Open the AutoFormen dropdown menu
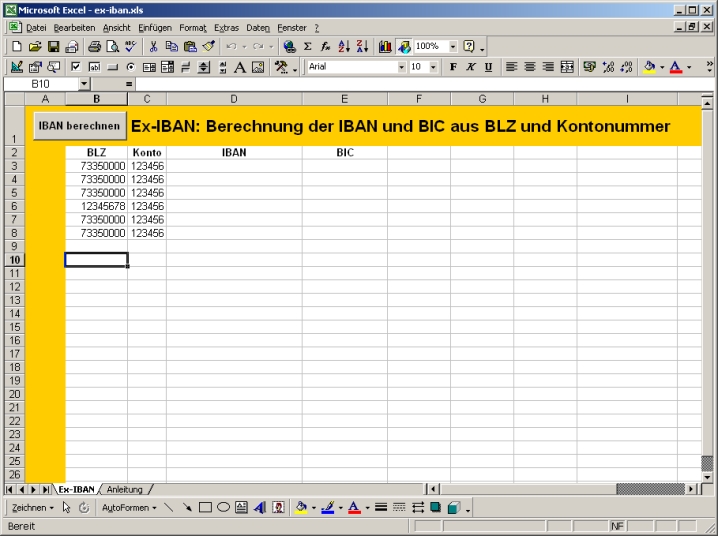This screenshot has width=718, height=536. [129, 508]
